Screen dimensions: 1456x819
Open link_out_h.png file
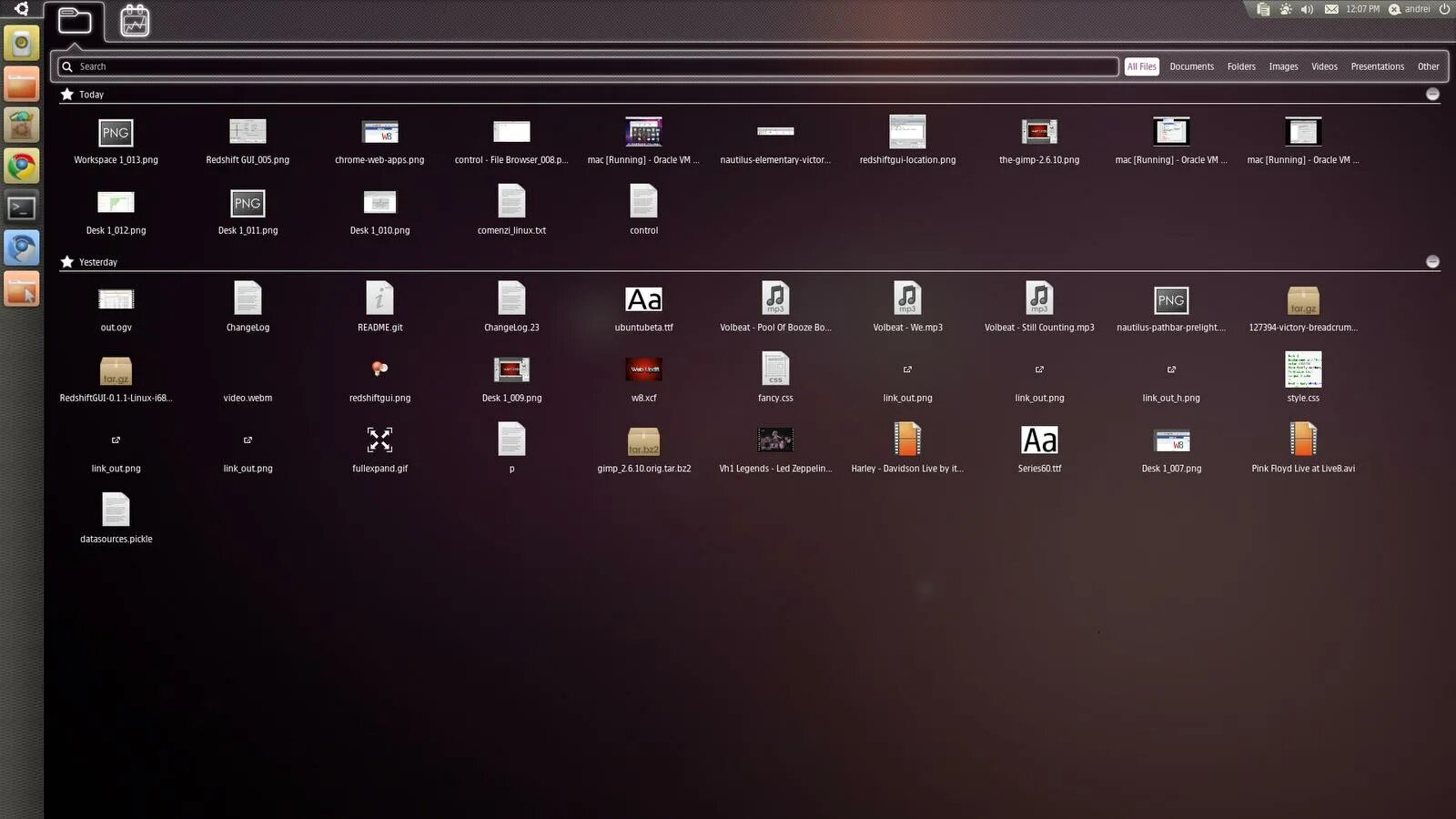[1171, 383]
